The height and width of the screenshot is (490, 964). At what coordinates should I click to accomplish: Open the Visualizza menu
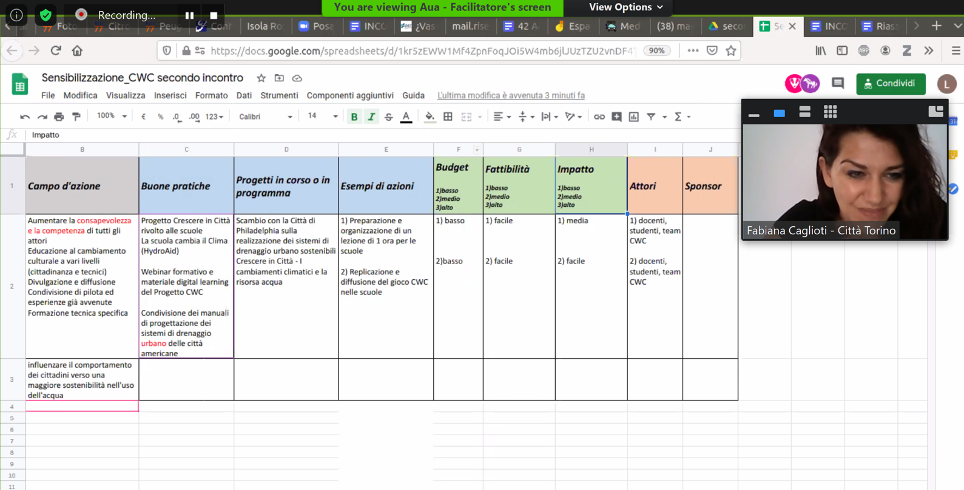point(125,95)
